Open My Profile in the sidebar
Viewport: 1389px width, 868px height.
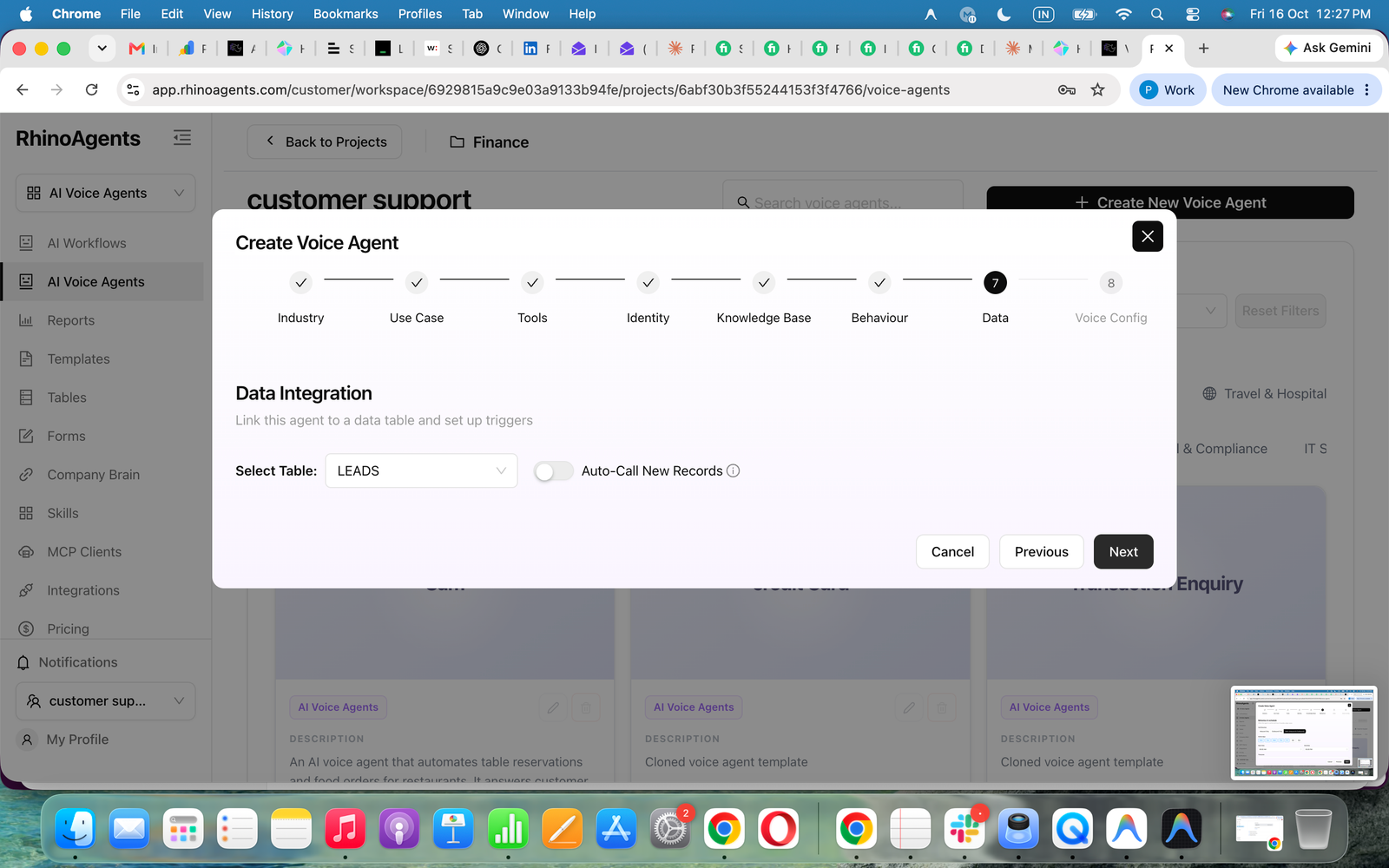77,740
